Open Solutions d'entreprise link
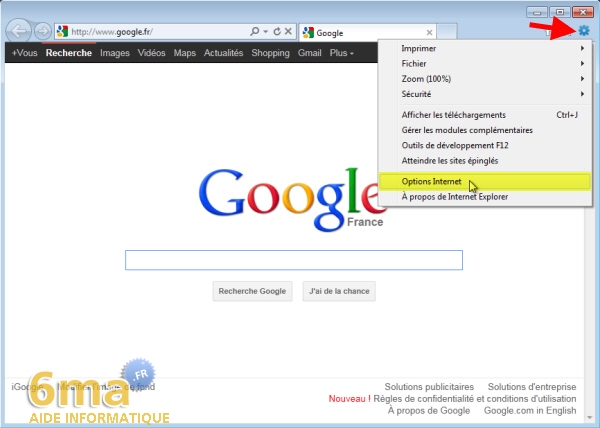 532,387
